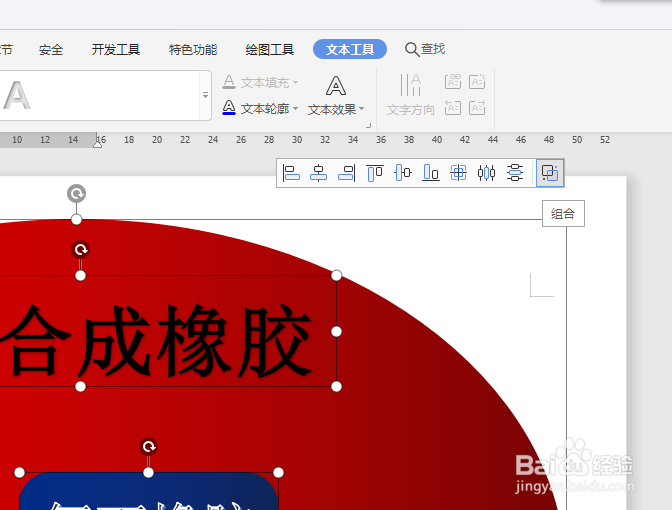
Task: Expand the art text style gallery
Action: pyautogui.click(x=205, y=96)
